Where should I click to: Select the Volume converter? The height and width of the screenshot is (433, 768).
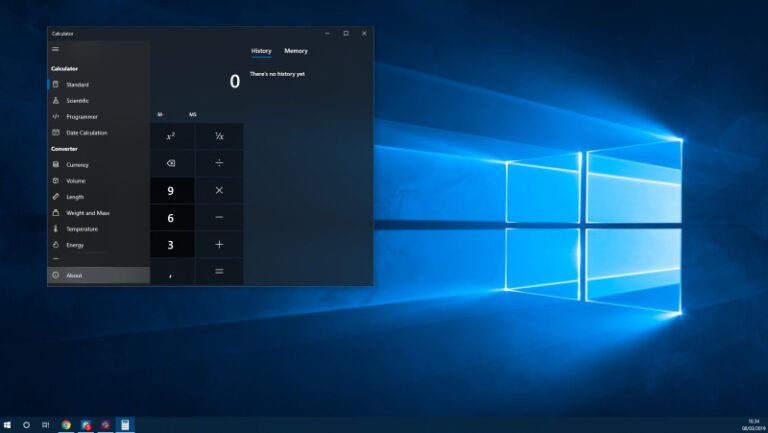pyautogui.click(x=75, y=181)
